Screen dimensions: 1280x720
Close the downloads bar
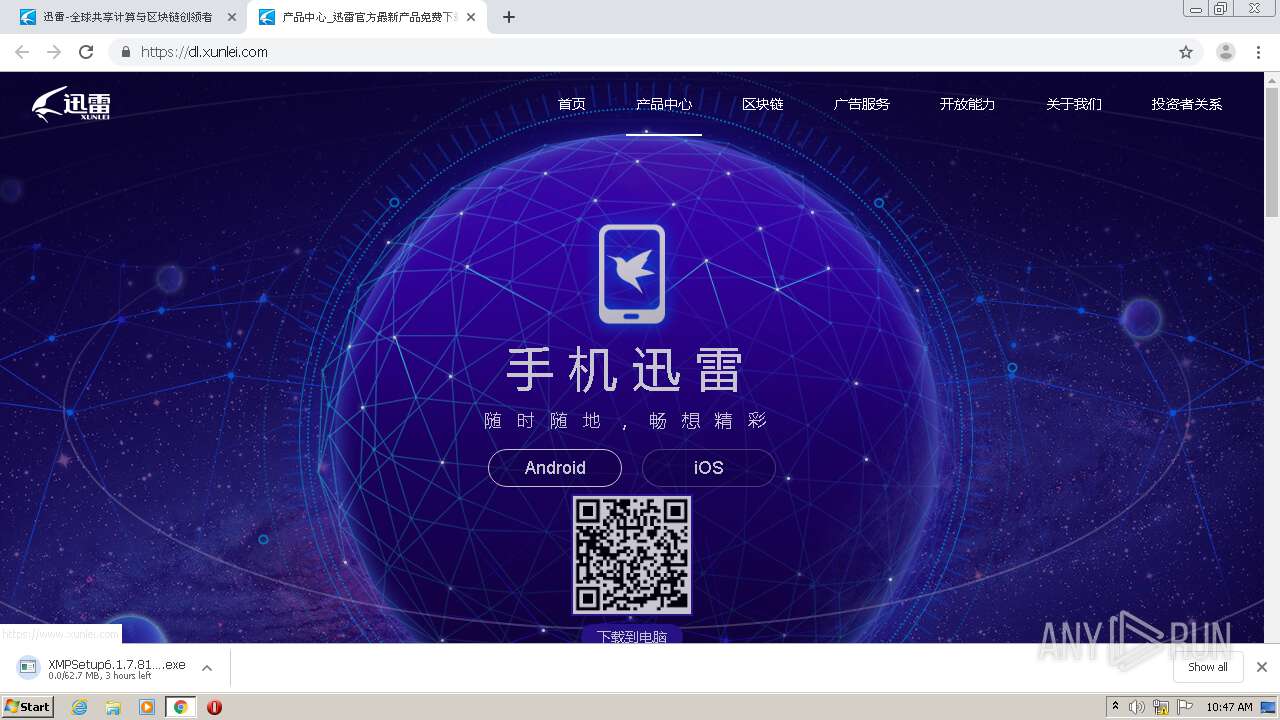(1262, 667)
